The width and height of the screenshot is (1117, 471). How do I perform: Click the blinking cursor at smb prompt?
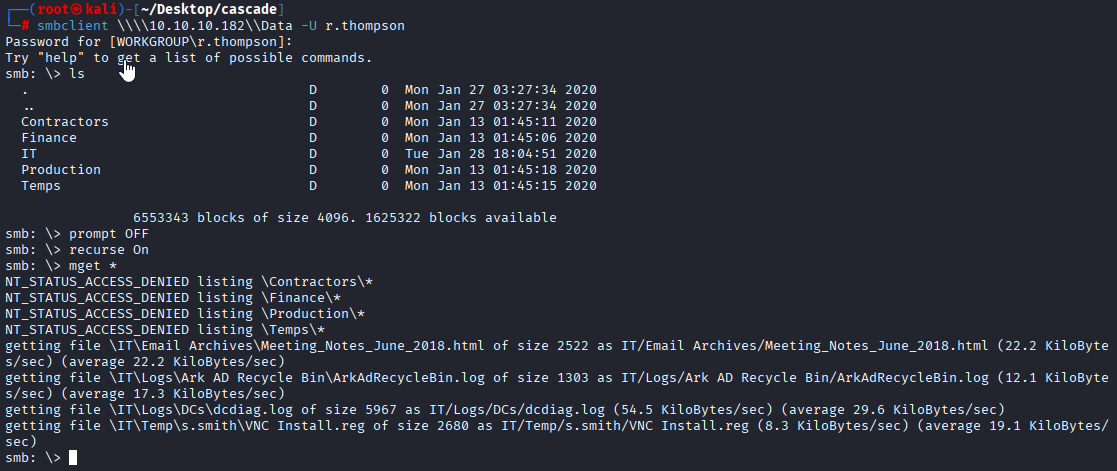[x=73, y=457]
